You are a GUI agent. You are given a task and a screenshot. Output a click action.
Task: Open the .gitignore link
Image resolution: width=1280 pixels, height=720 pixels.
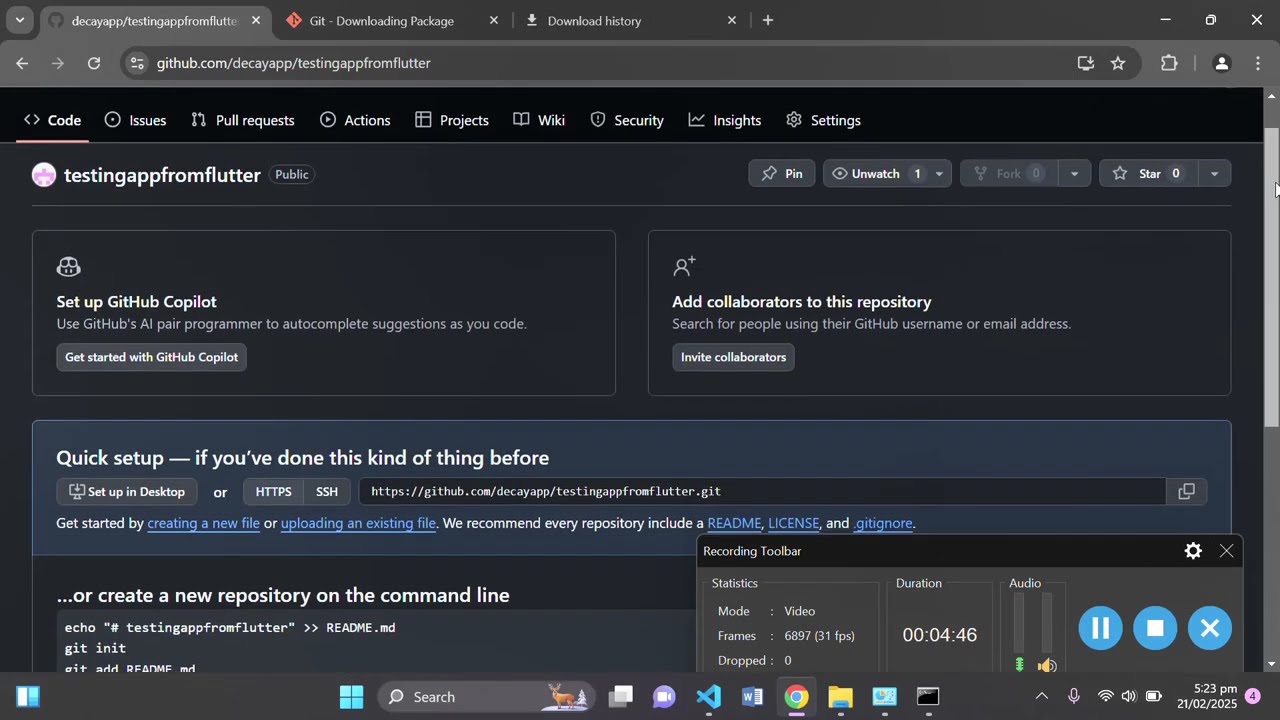tap(883, 523)
